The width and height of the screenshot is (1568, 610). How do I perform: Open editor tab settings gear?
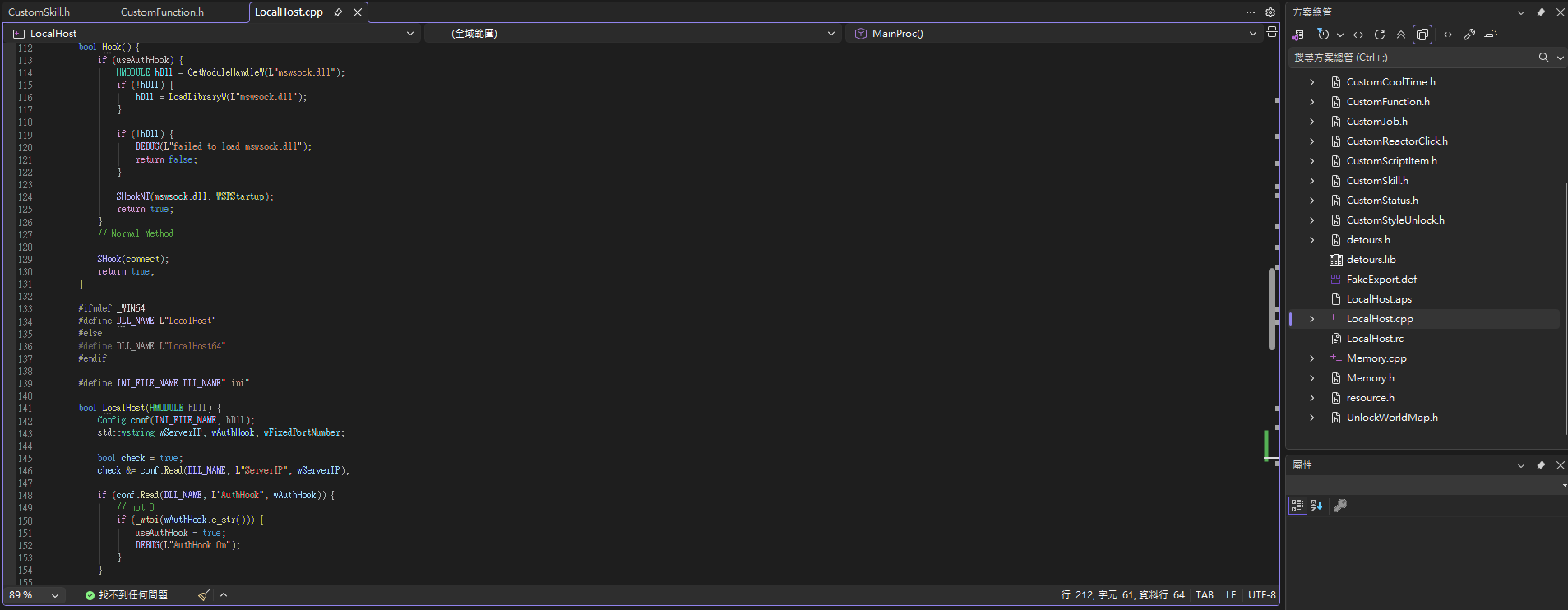(1270, 12)
